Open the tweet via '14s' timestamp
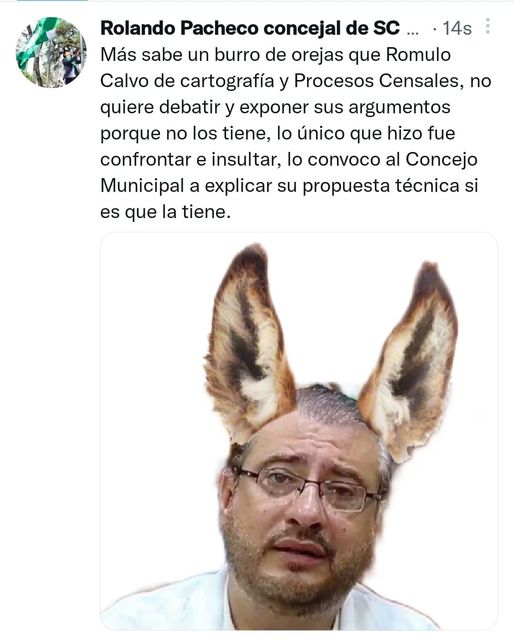 point(457,29)
